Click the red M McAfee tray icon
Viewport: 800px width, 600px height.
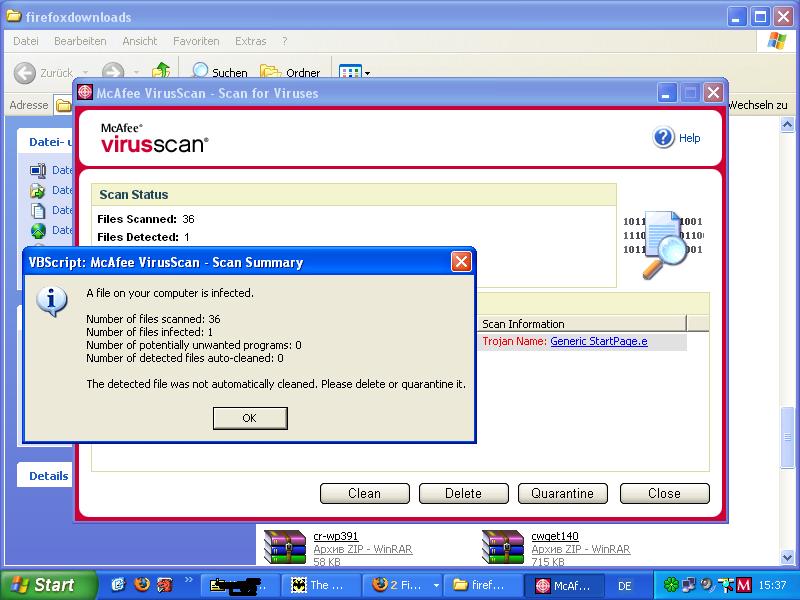coord(744,585)
